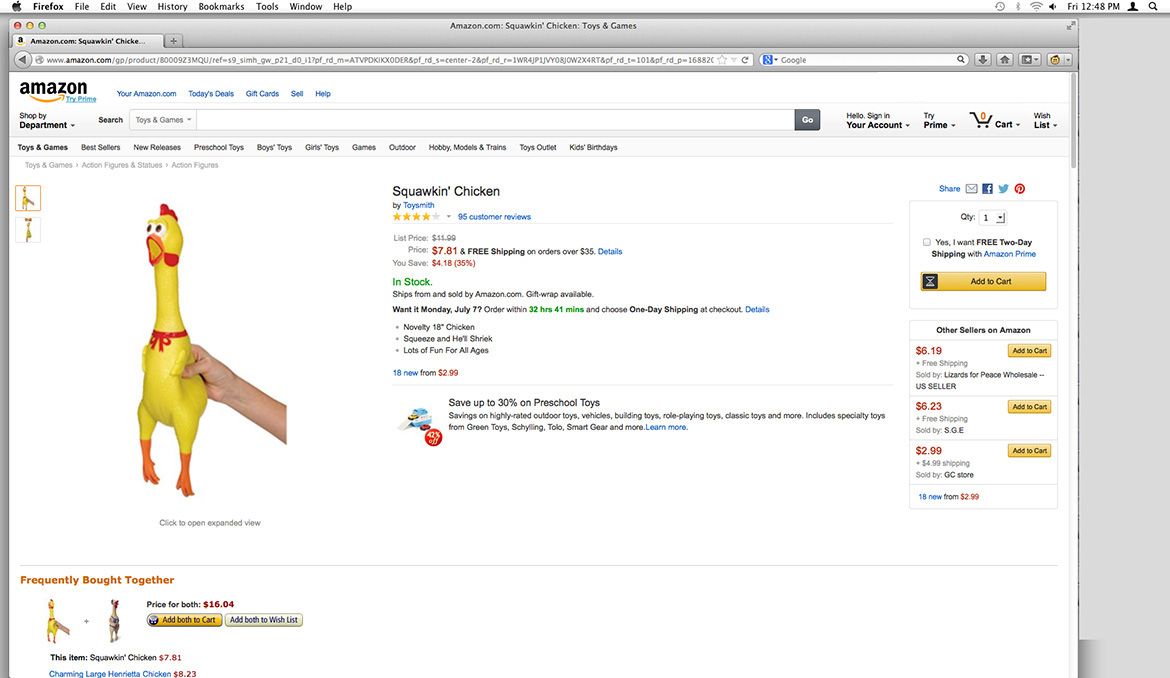Screen dimensions: 1170x678
Task: Open the shopping cart icon
Action: pos(981,120)
